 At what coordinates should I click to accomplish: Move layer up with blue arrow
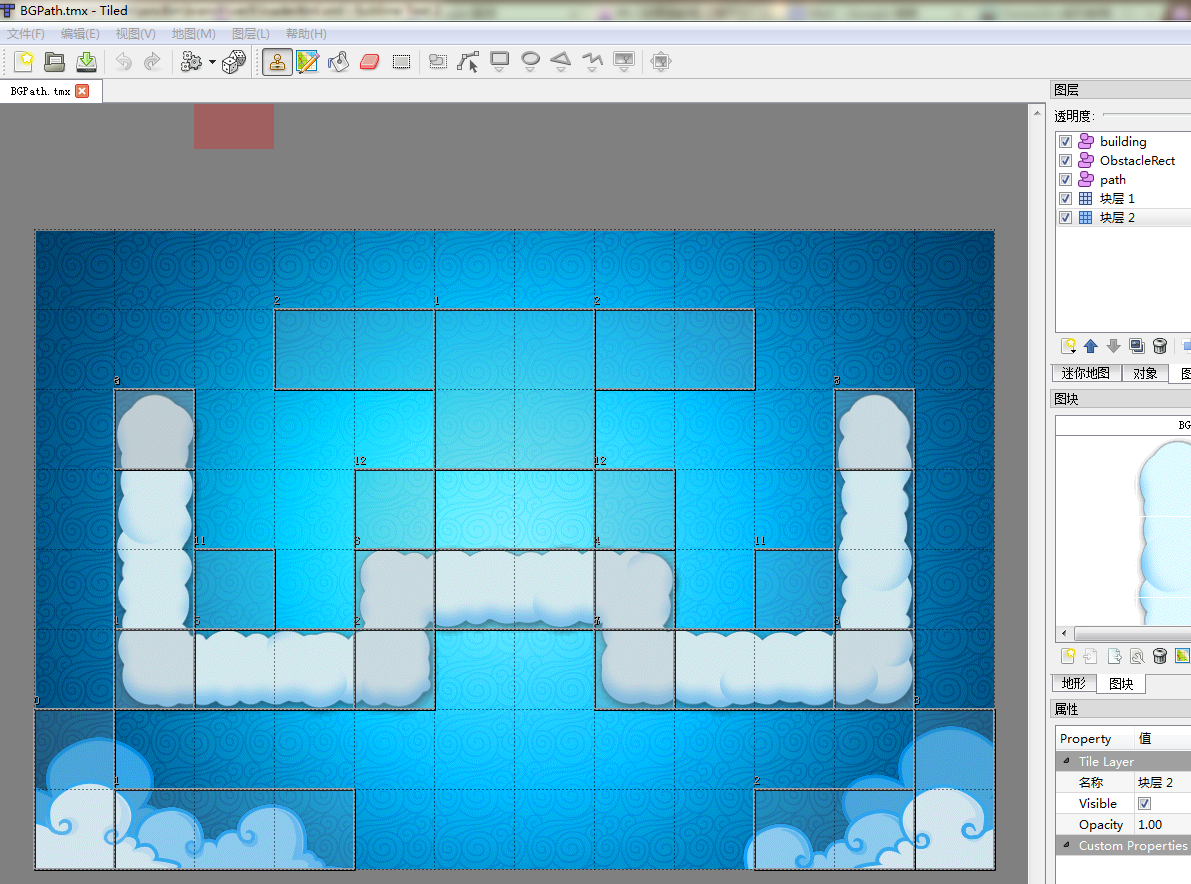[x=1091, y=346]
